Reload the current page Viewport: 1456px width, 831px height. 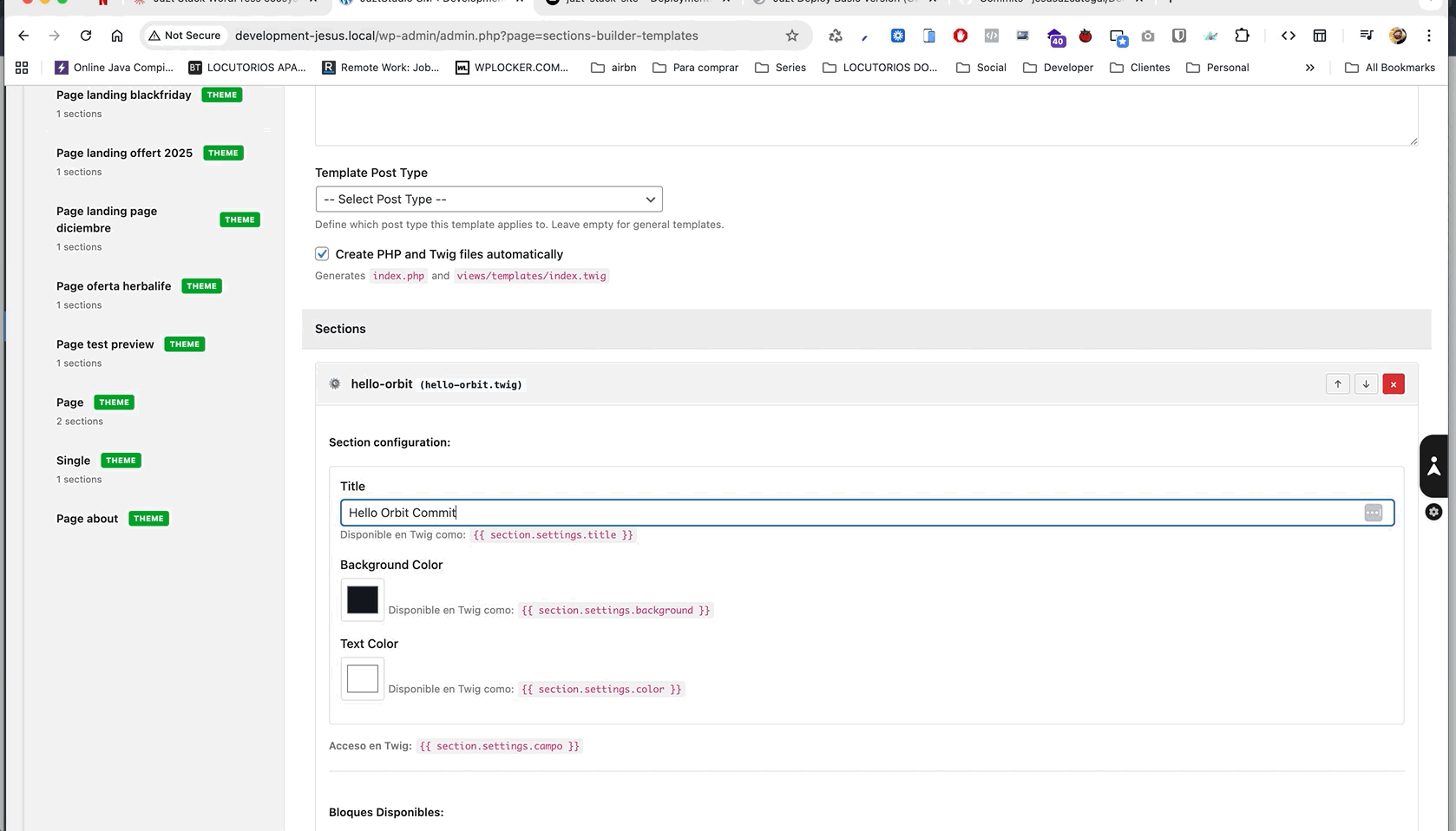pyautogui.click(x=86, y=36)
